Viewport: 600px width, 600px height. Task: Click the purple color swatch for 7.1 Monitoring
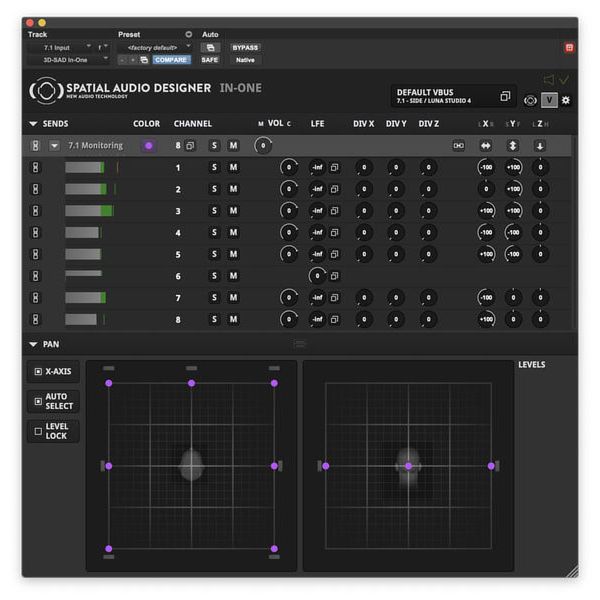click(148, 145)
